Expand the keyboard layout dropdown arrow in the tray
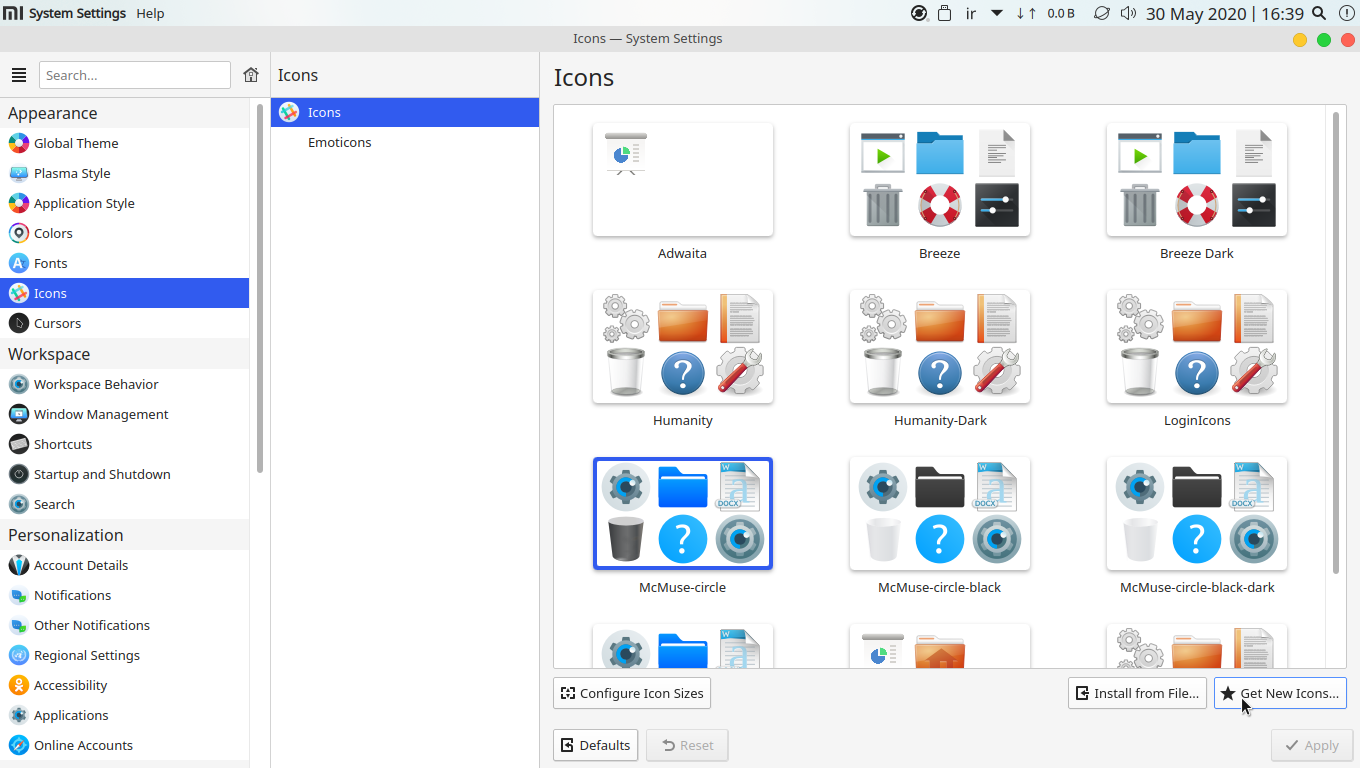This screenshot has width=1360, height=768. [x=997, y=14]
